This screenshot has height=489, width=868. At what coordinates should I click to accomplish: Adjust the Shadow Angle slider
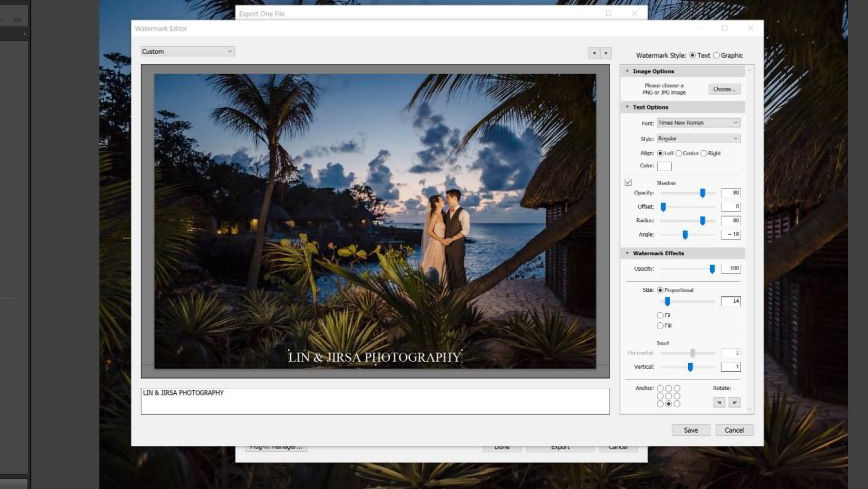click(x=685, y=235)
